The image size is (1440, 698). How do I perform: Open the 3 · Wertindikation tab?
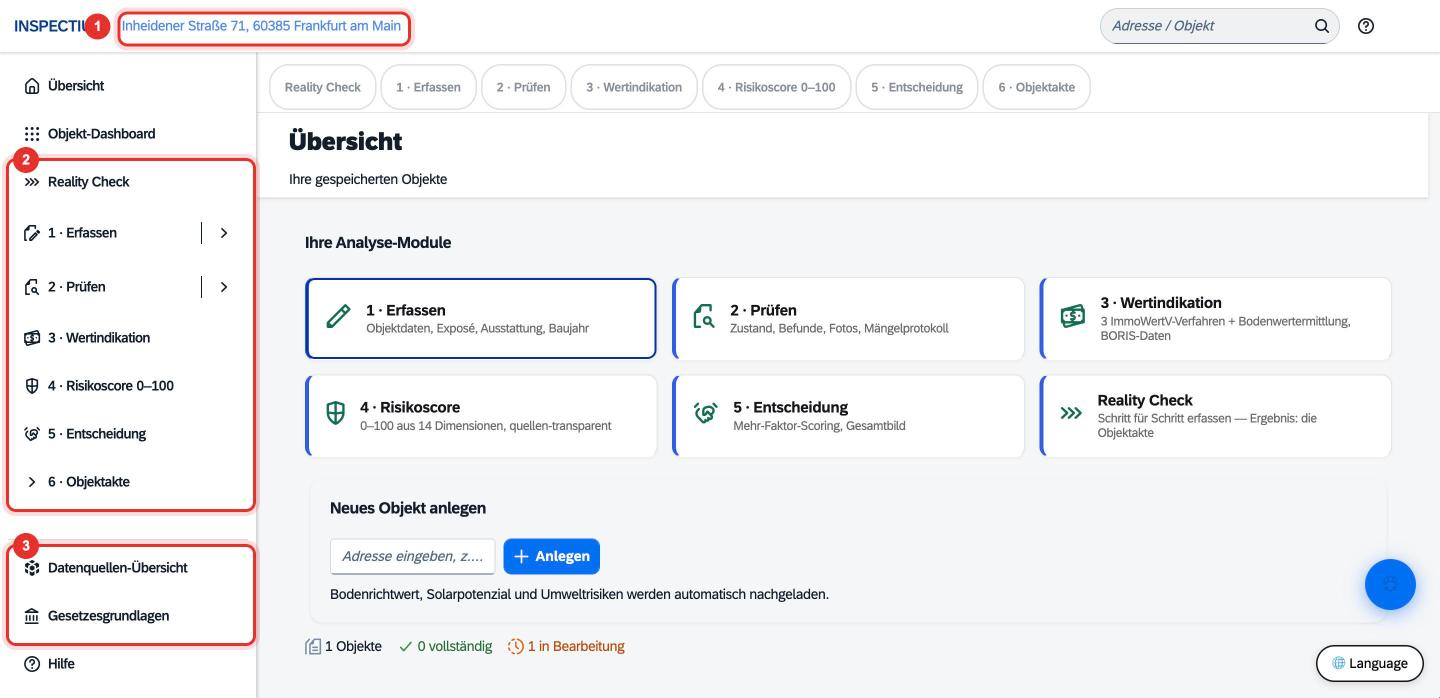coord(634,87)
